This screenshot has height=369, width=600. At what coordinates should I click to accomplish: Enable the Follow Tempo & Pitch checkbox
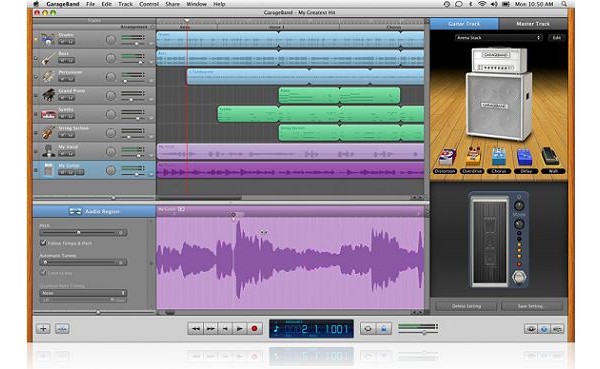(x=43, y=243)
